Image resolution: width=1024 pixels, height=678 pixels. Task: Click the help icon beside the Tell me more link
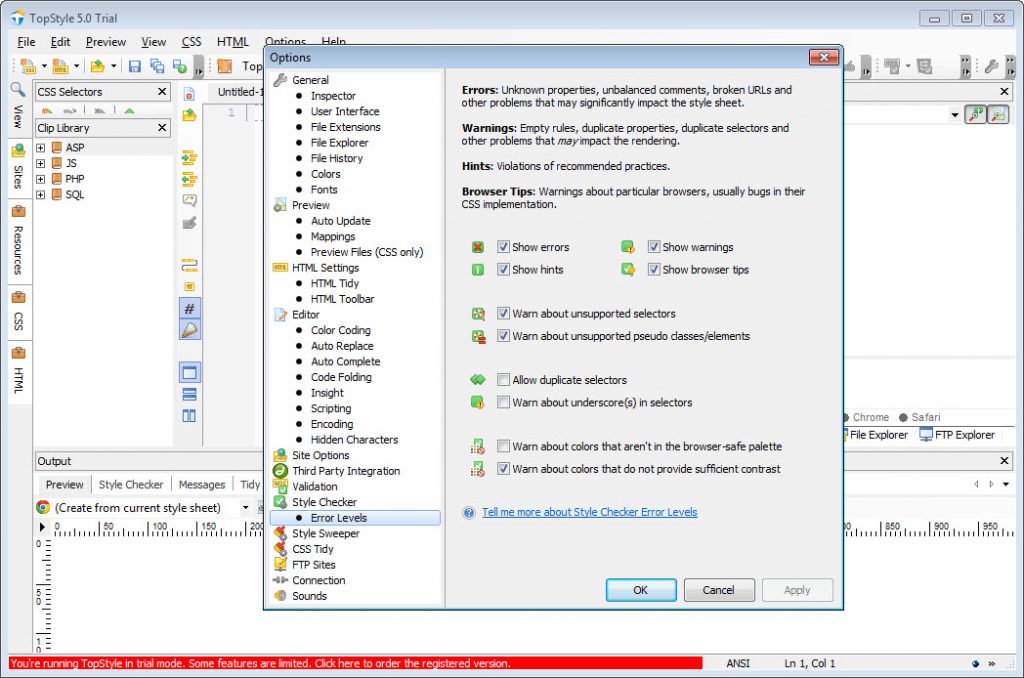coord(468,513)
